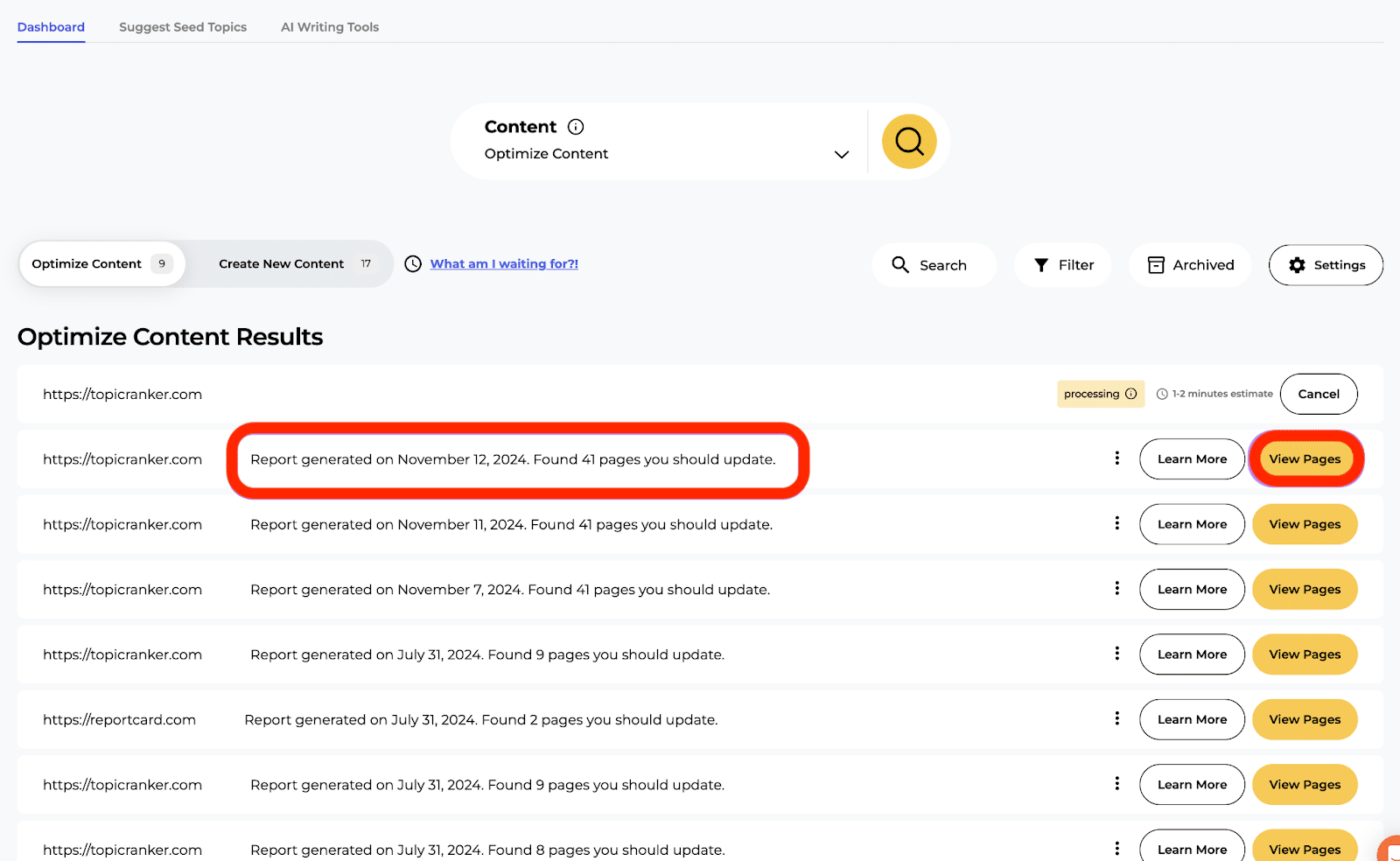Viewport: 1400px width, 861px height.
Task: Open three-dot menu for November 7 report
Action: pyautogui.click(x=1116, y=588)
